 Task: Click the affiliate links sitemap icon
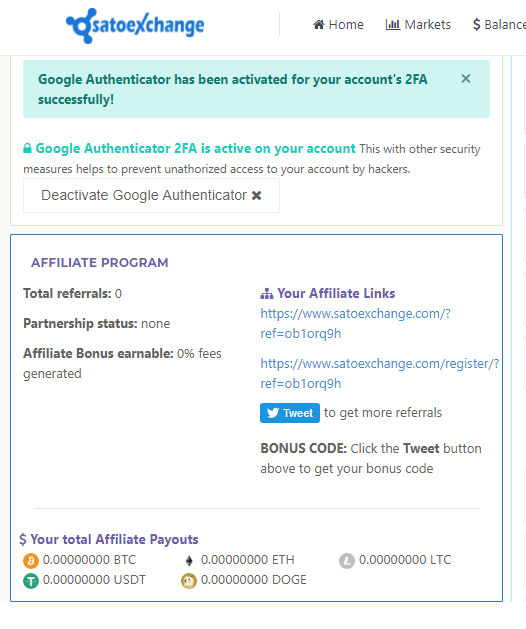click(x=266, y=294)
